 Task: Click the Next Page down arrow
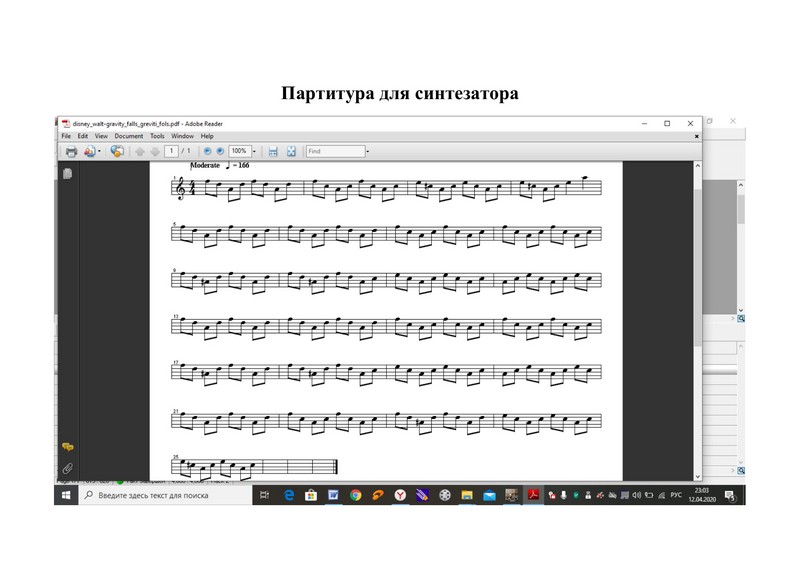click(x=155, y=151)
